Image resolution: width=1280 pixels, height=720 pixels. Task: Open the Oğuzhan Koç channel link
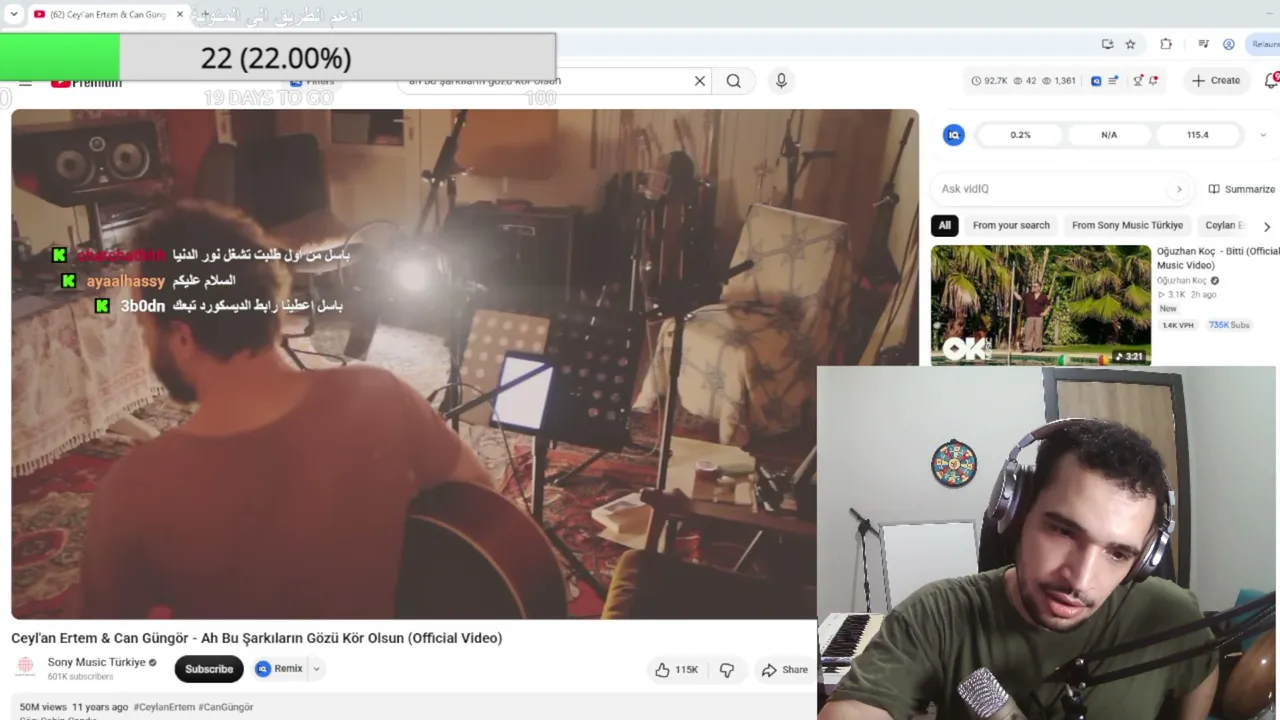click(1182, 281)
